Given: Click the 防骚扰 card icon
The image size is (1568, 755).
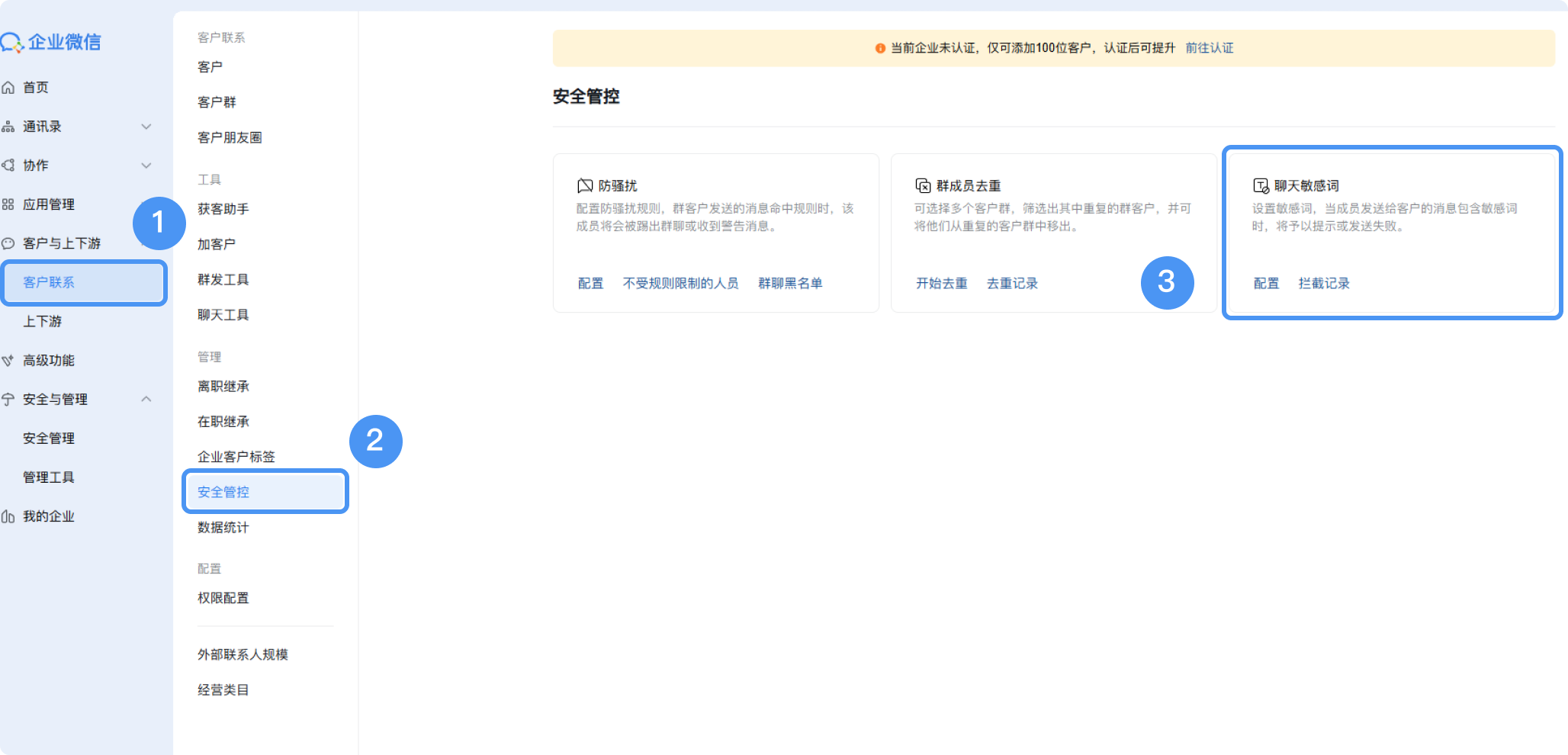Looking at the screenshot, I should coord(585,185).
